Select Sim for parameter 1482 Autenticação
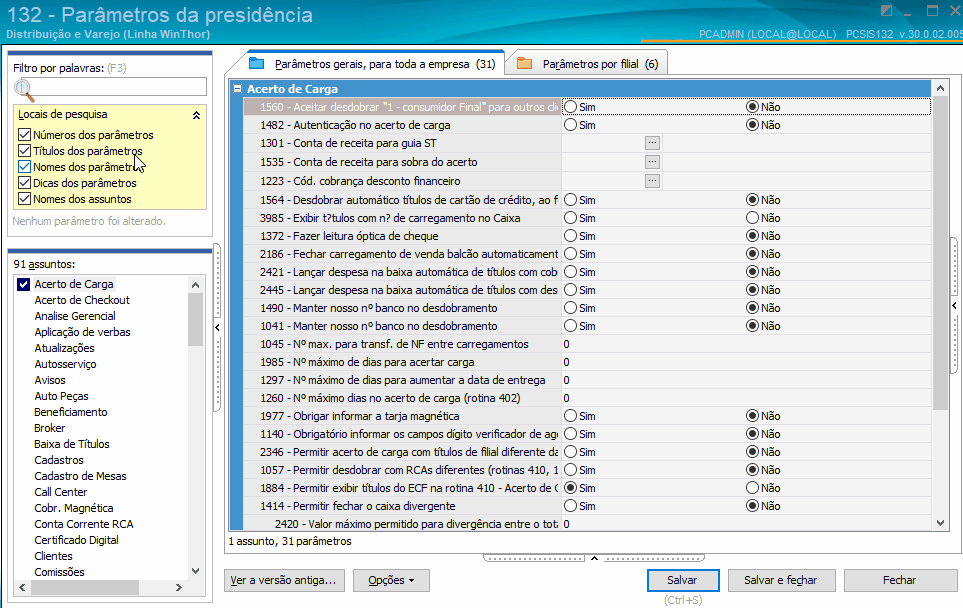This screenshot has height=608, width=963. (570, 126)
